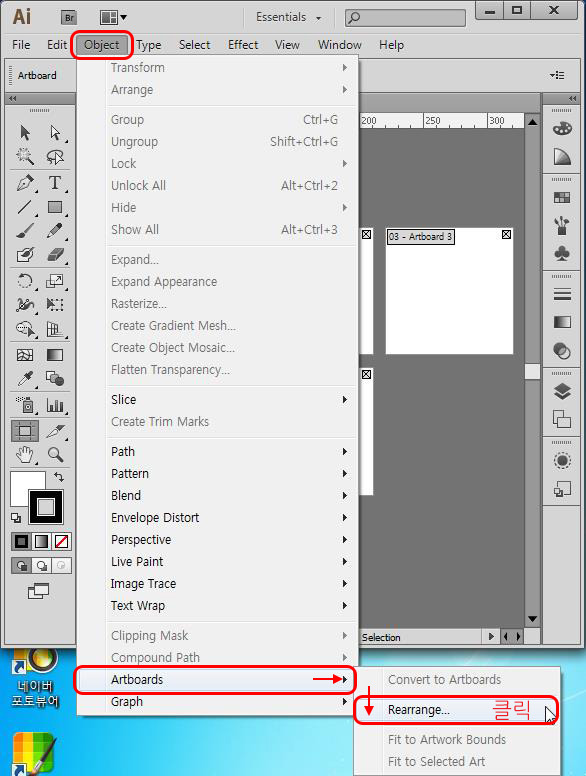Select the Blob Brush tool
Viewport: 586px width, 776px height.
25,254
